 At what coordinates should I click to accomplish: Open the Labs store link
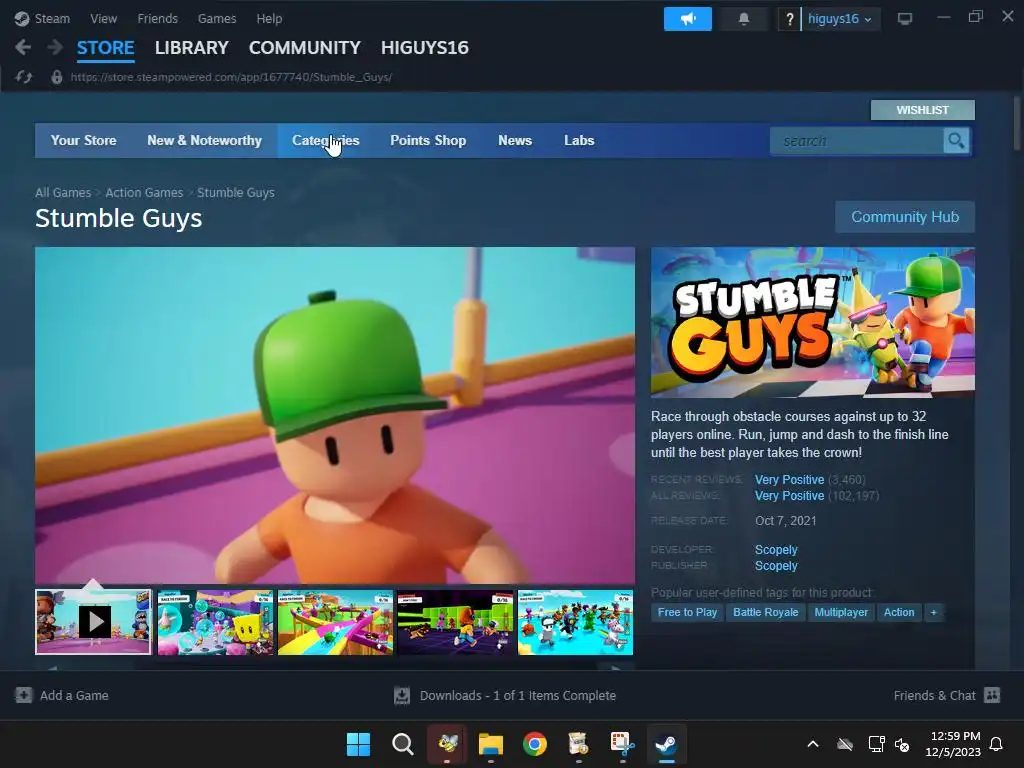[x=579, y=140]
